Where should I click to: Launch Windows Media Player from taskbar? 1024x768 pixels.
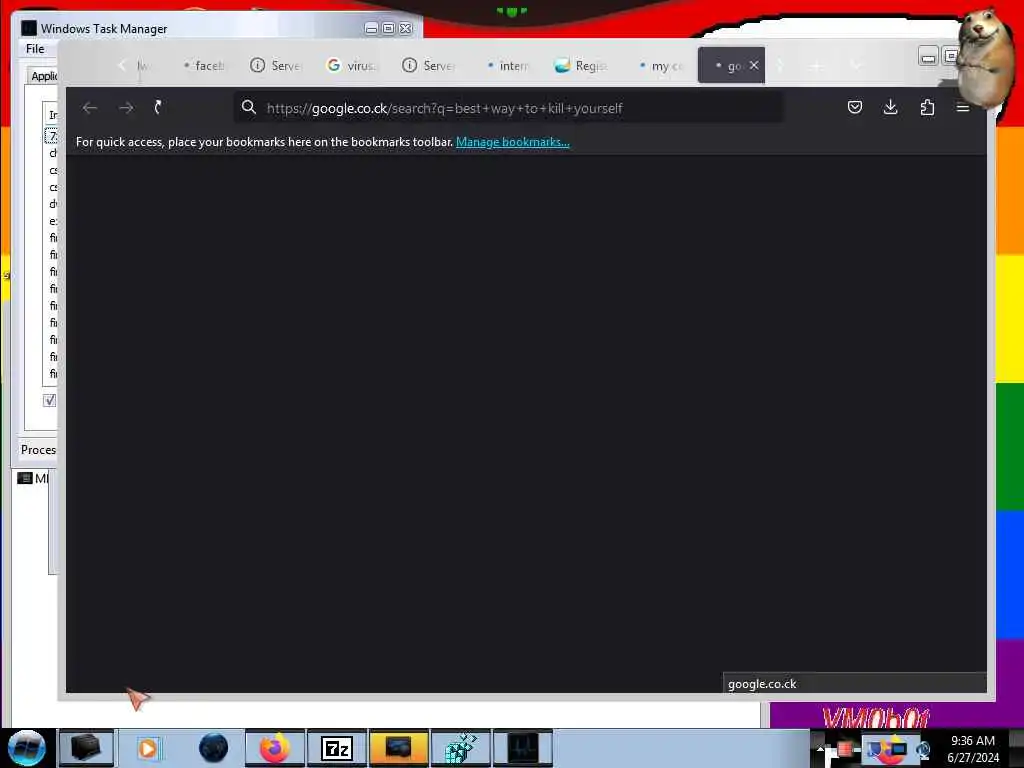click(x=148, y=748)
